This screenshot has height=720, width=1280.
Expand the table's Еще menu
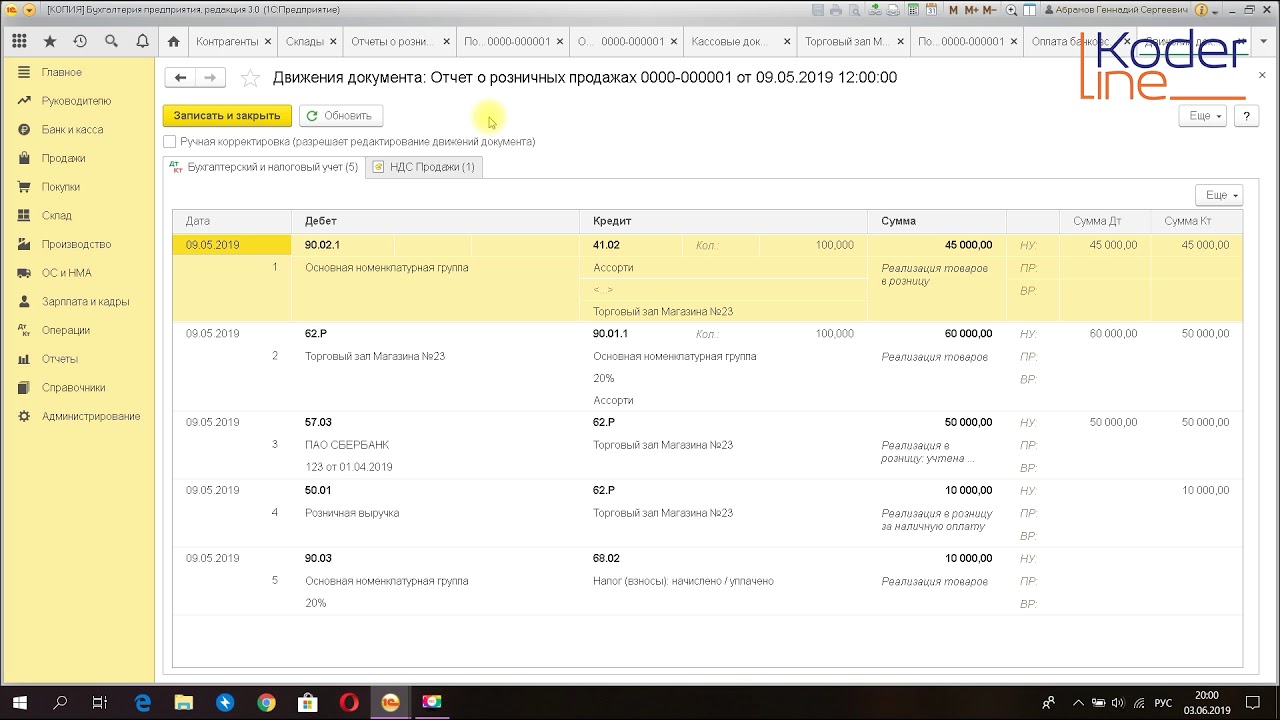coord(1218,195)
